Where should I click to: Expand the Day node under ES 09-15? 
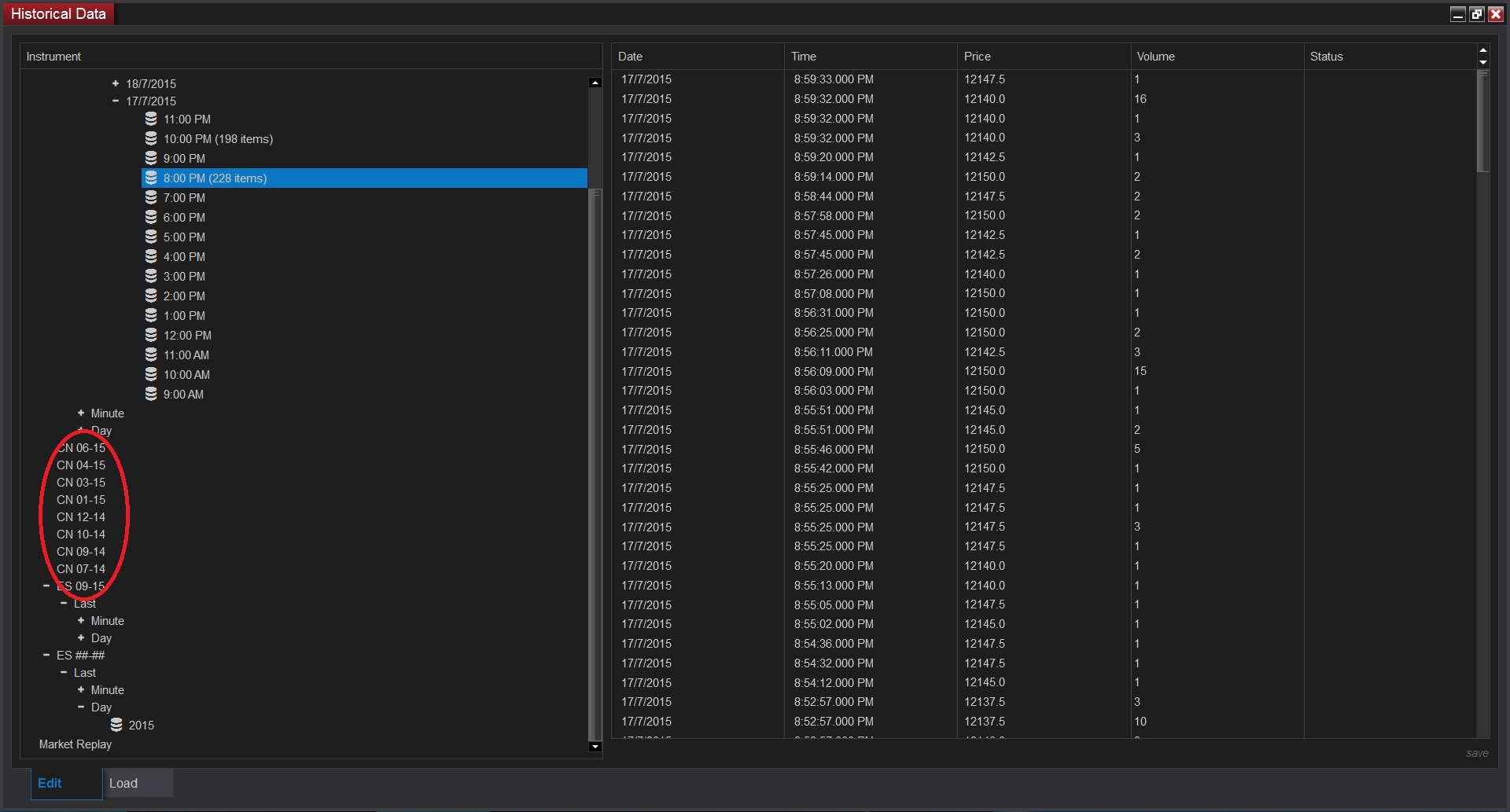[81, 637]
